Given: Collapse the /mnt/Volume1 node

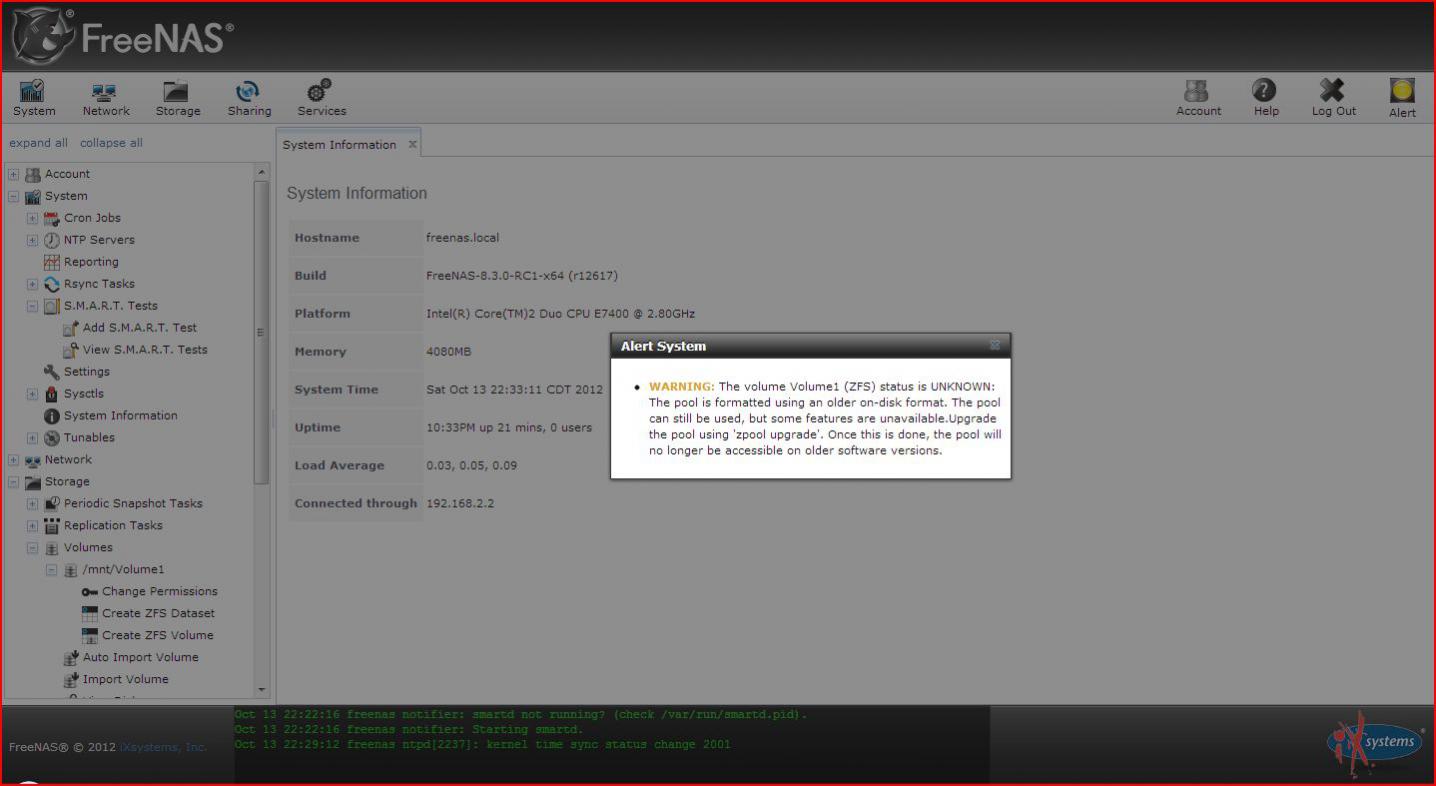Looking at the screenshot, I should click(51, 570).
